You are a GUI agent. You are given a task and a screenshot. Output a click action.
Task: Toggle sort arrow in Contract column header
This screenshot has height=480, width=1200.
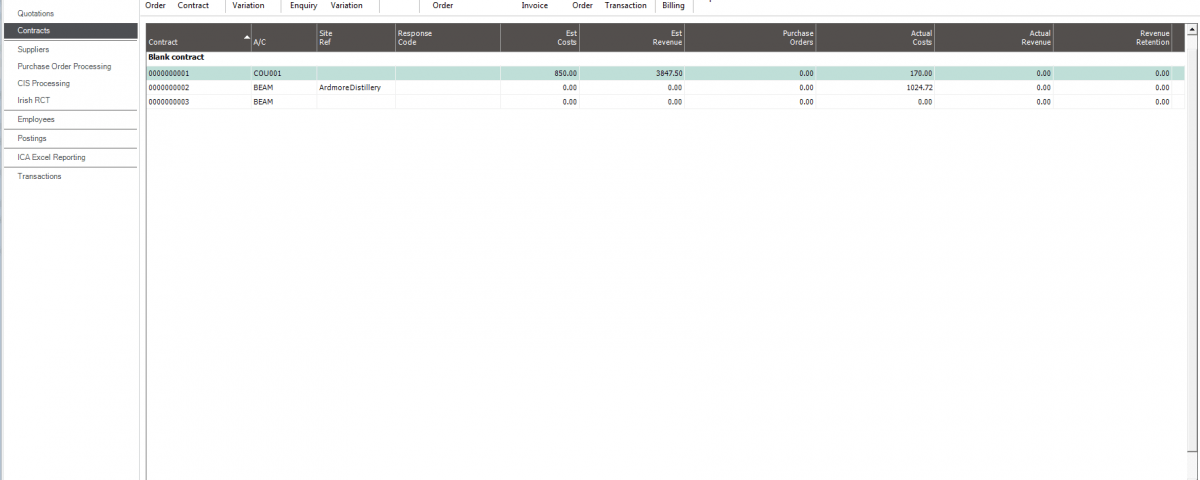tap(247, 37)
